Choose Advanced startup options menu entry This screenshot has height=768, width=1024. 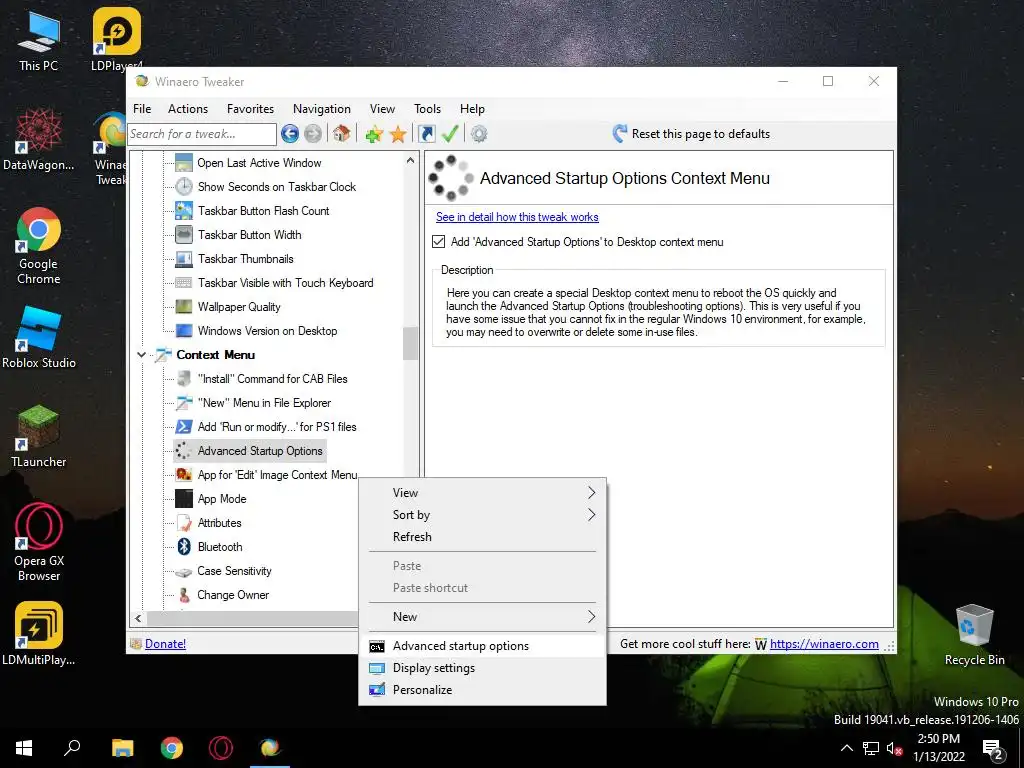point(483,646)
